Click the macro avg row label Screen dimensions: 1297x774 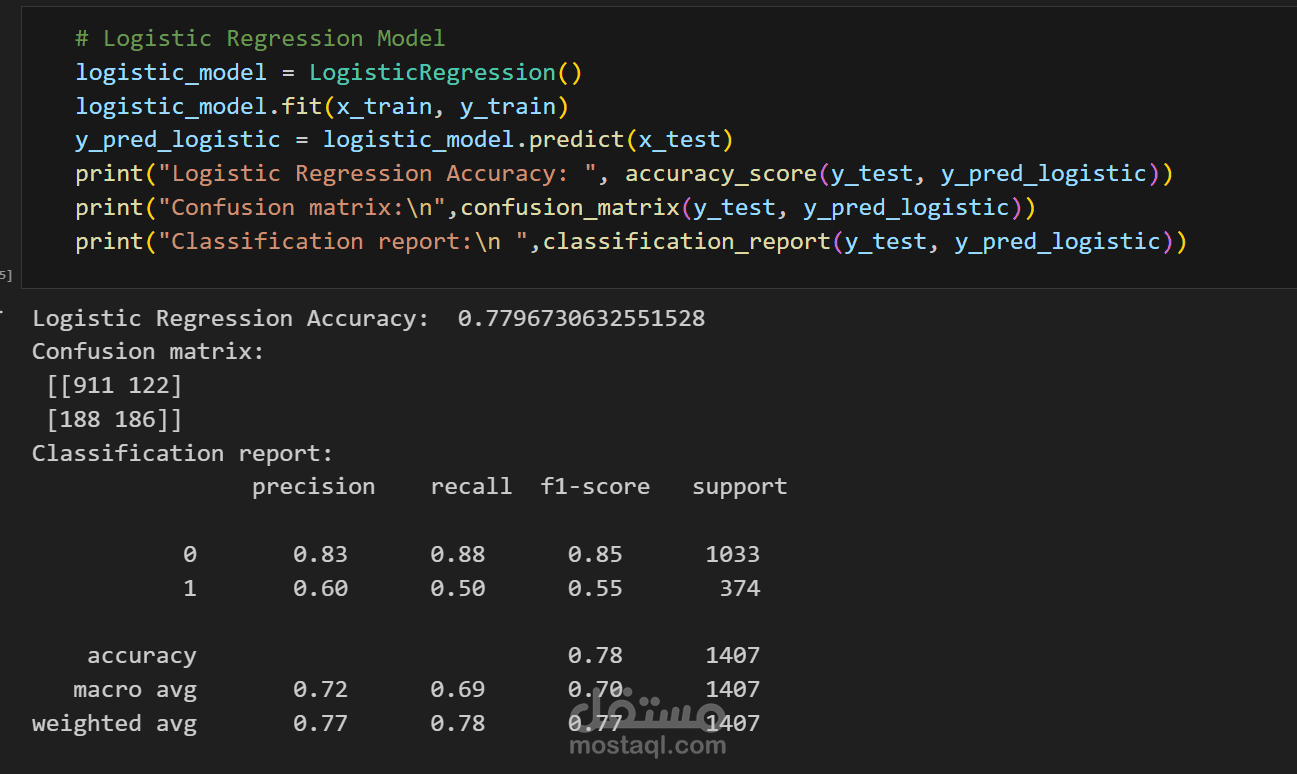pos(135,689)
